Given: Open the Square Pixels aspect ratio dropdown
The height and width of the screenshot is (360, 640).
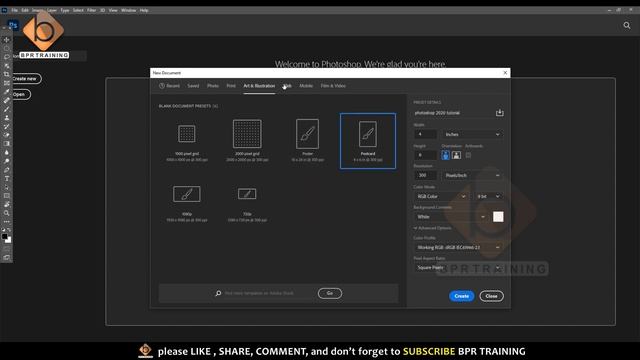Looking at the screenshot, I should click(458, 268).
